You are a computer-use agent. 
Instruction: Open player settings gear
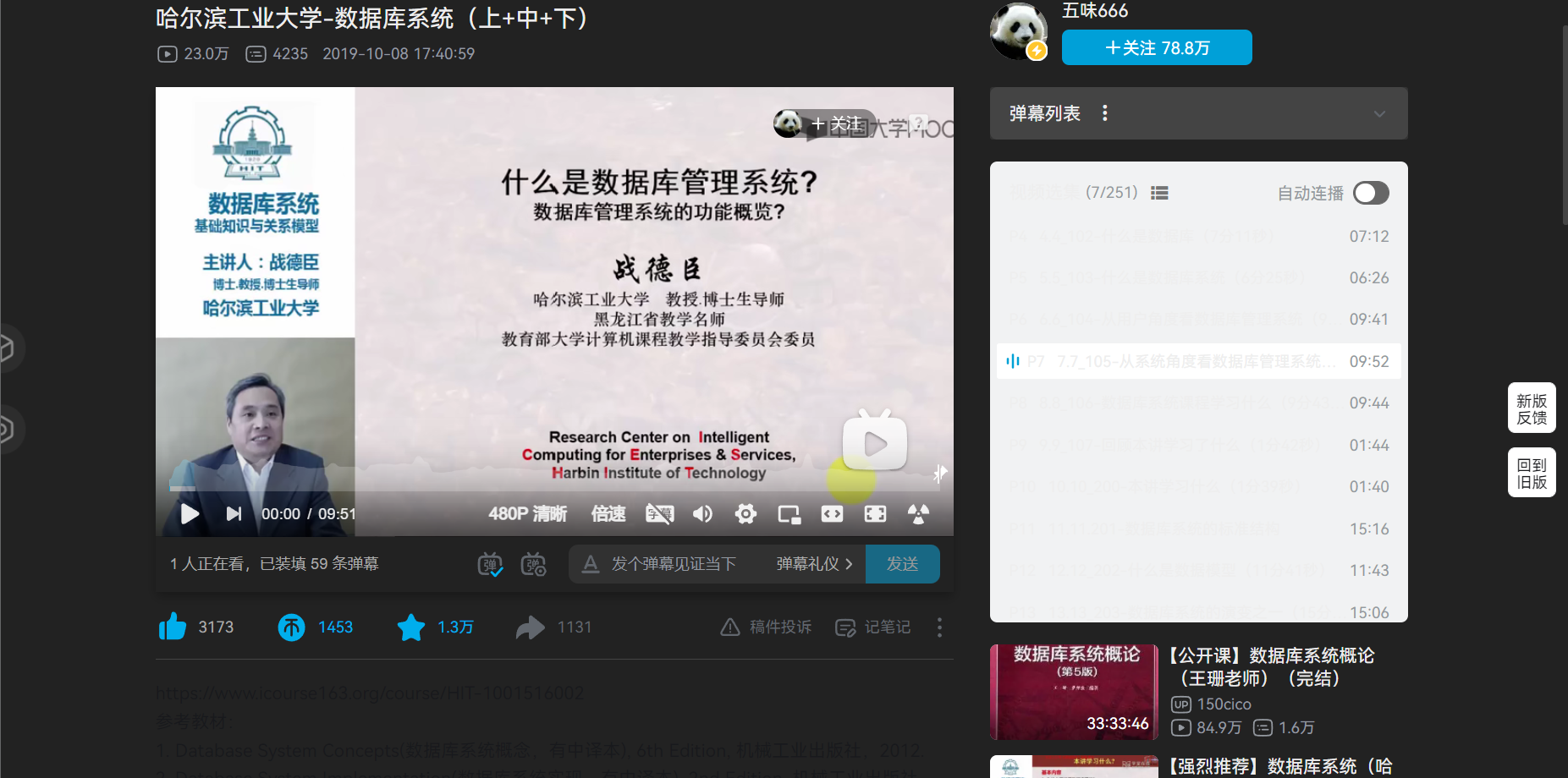click(745, 513)
